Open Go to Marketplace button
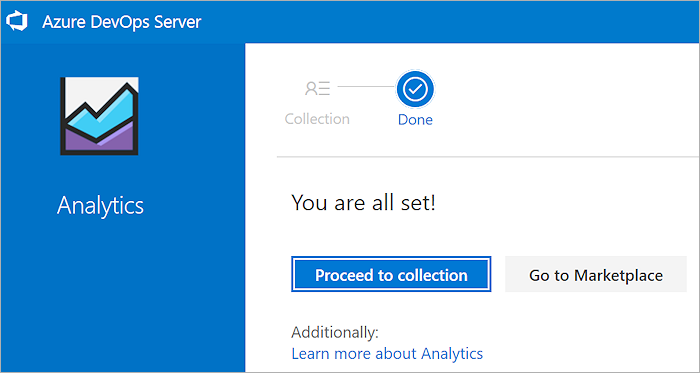Screen dimensions: 700x373 pyautogui.click(x=596, y=274)
